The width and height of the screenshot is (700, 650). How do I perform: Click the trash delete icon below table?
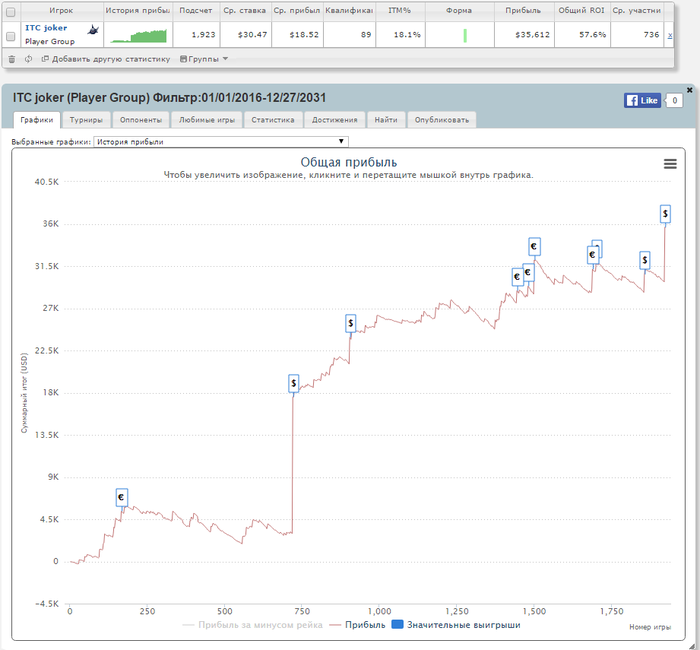tap(11, 59)
